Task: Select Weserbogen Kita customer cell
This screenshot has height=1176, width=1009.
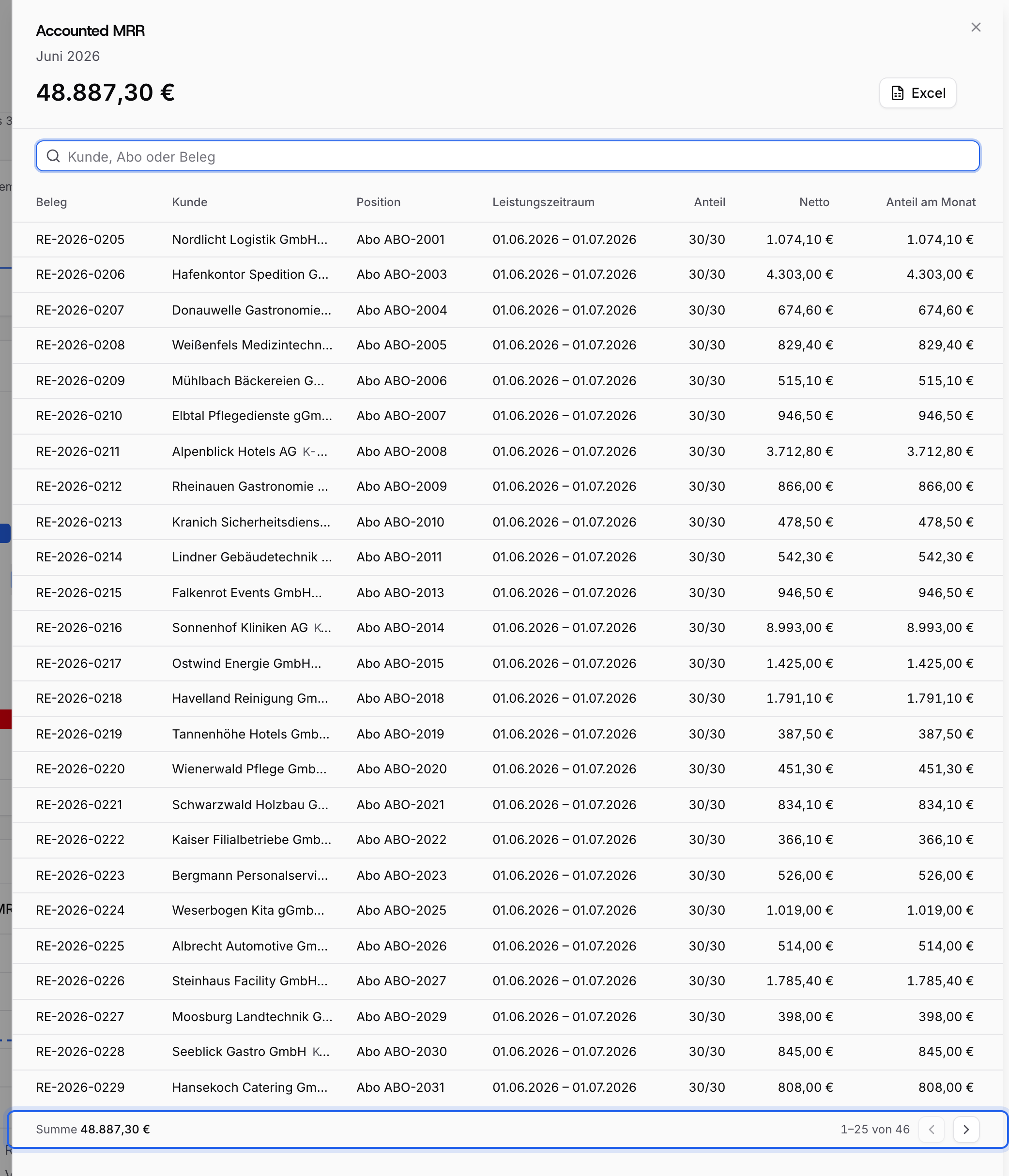Action: 248,910
